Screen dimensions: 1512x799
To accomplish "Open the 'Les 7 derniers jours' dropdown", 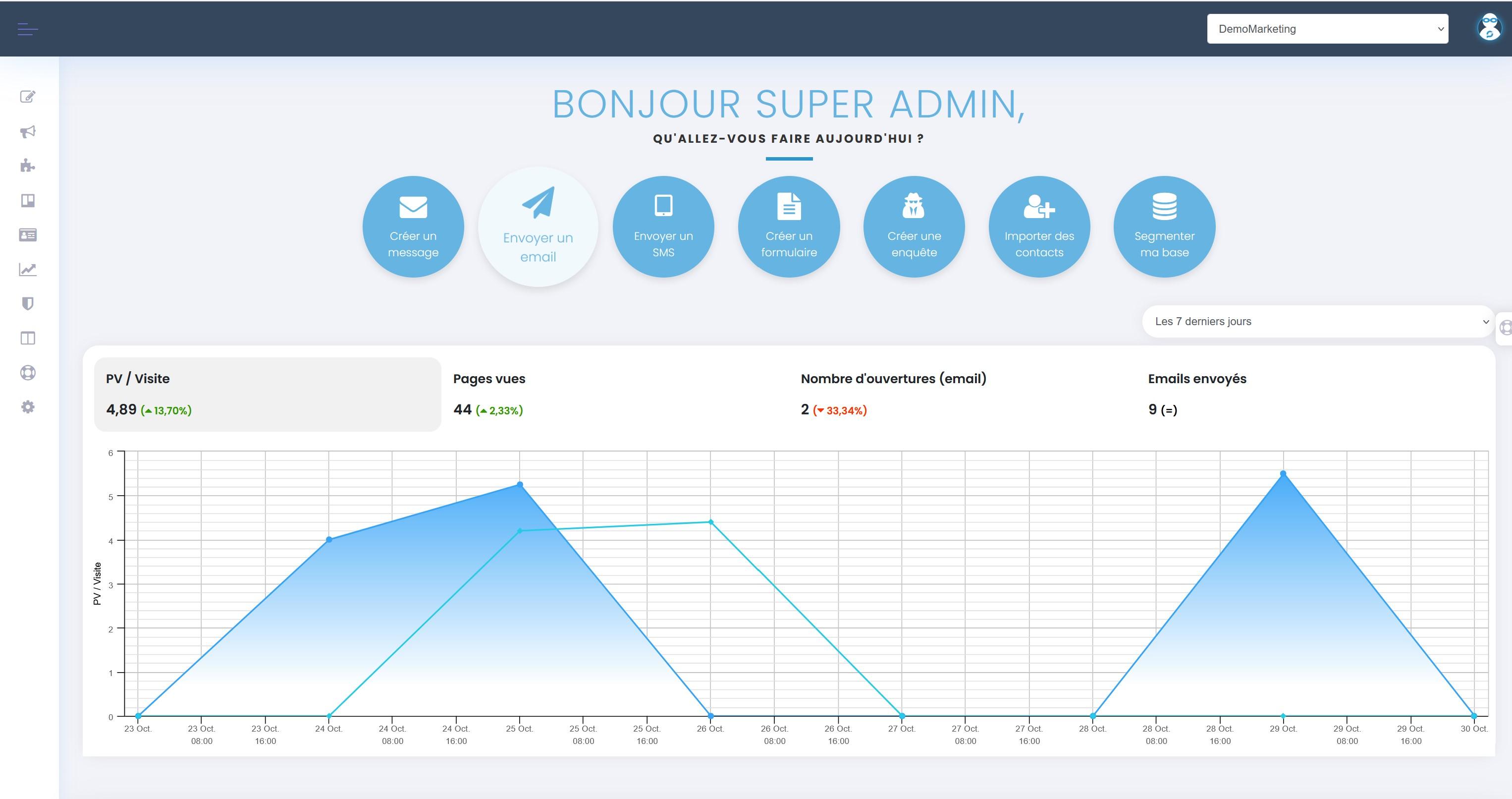I will pos(1318,321).
